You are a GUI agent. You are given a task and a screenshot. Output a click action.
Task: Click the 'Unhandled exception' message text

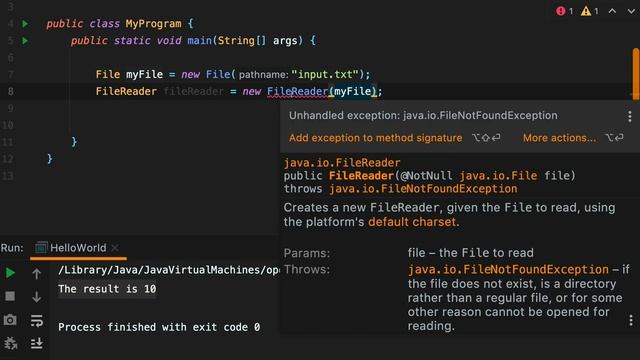point(423,116)
